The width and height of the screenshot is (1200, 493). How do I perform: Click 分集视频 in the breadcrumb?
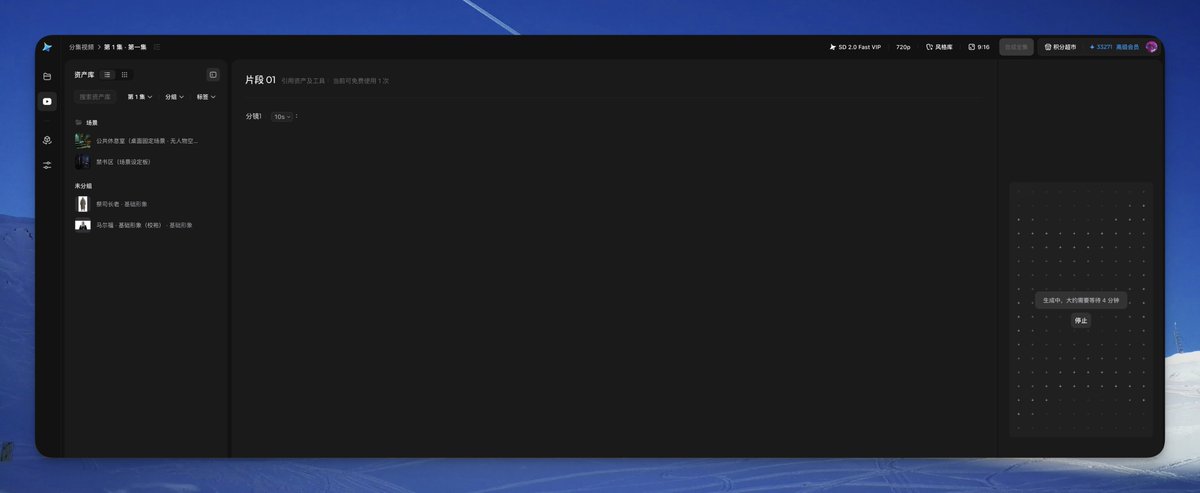(x=81, y=47)
